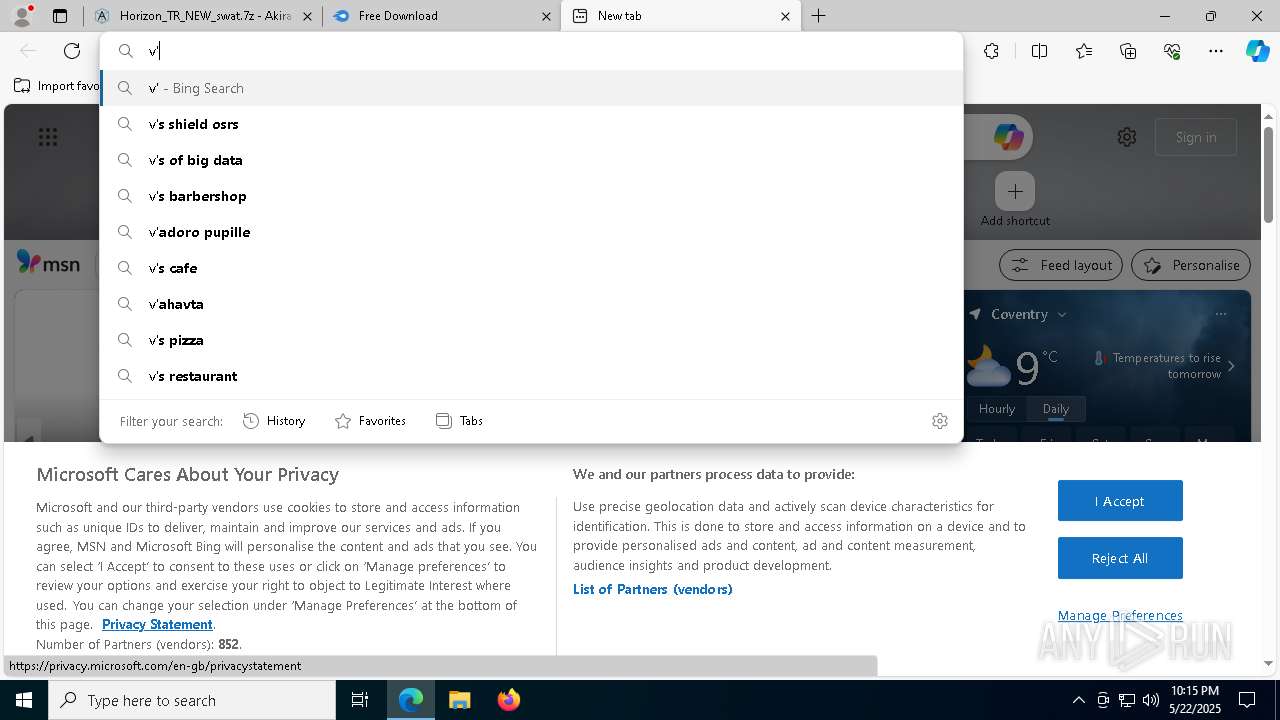The image size is (1280, 720).
Task: Open Microsoft Edge on the taskbar
Action: click(x=411, y=700)
